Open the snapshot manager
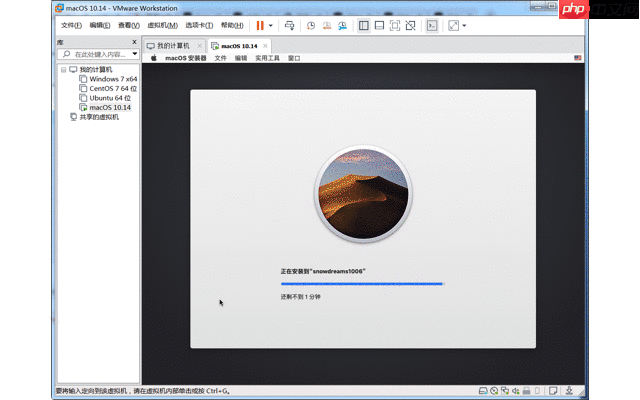The height and width of the screenshot is (400, 640). pyautogui.click(x=342, y=26)
